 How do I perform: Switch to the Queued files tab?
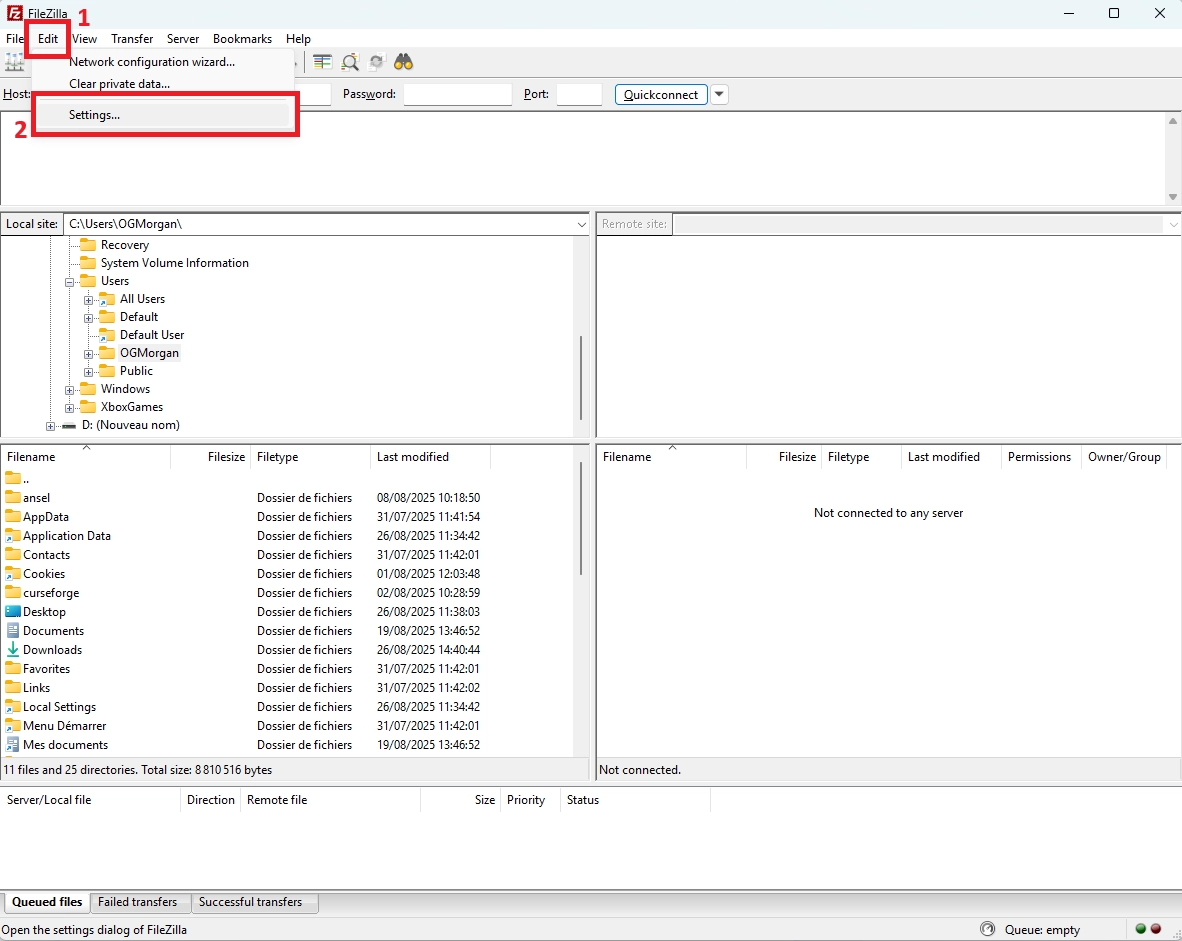click(x=47, y=902)
